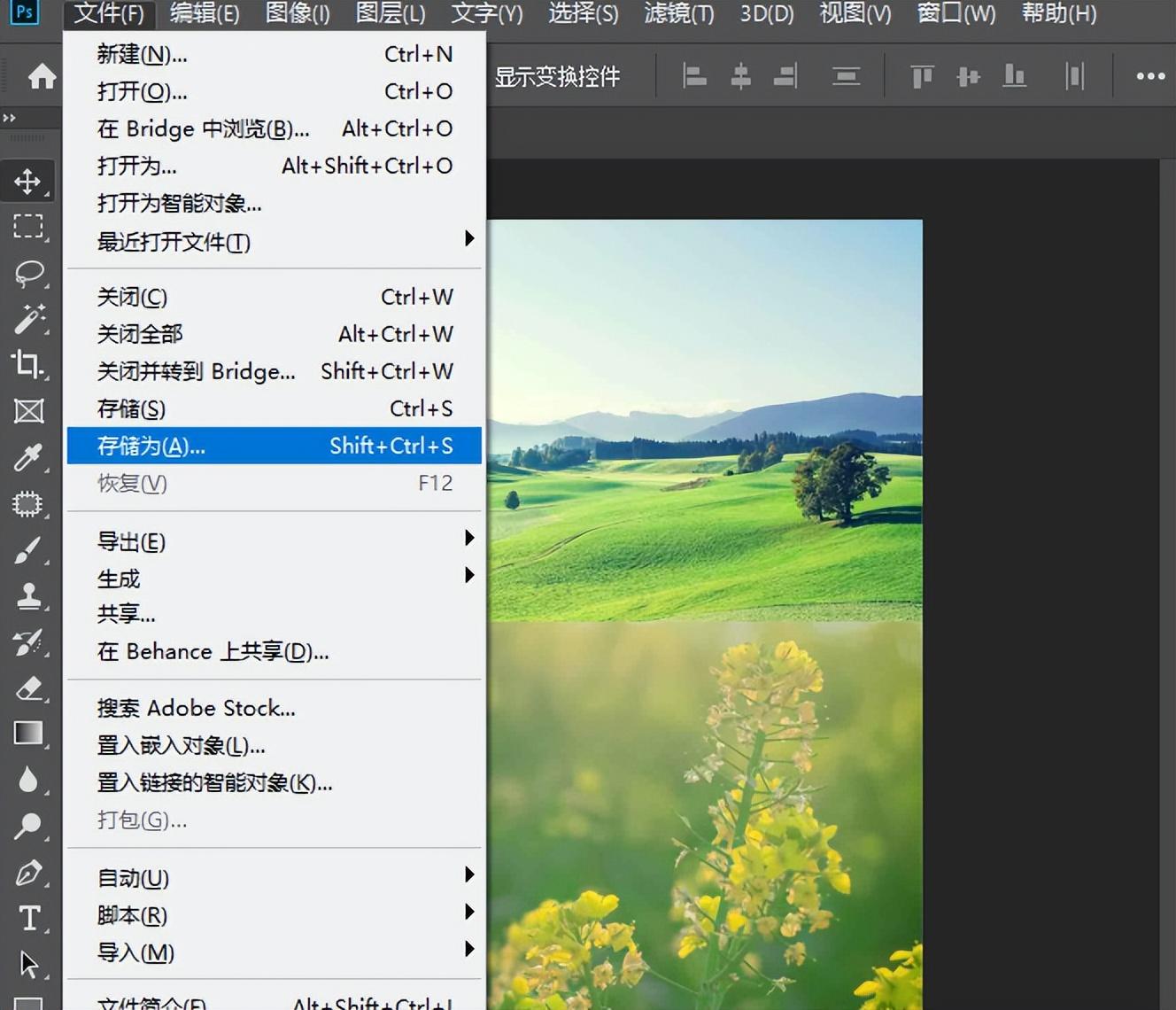This screenshot has height=1010, width=1176.
Task: Expand 自动(U) submenu
Action: pos(469,874)
